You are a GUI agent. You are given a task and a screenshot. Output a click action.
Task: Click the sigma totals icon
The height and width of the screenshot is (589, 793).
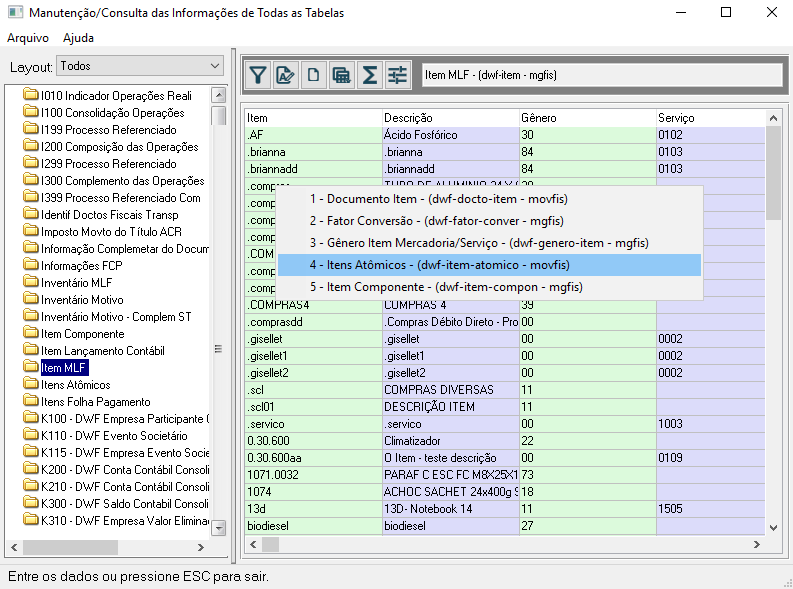click(369, 75)
